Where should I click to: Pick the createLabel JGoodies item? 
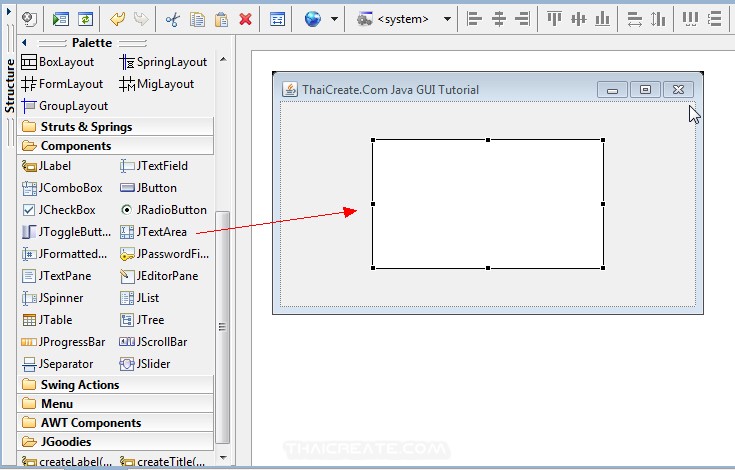point(67,462)
